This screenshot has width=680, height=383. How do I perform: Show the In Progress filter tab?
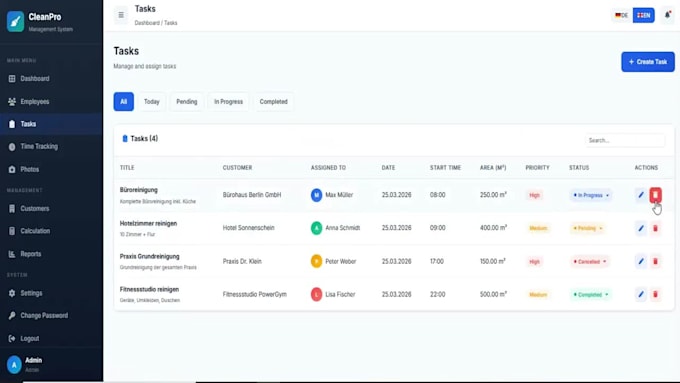tap(228, 101)
